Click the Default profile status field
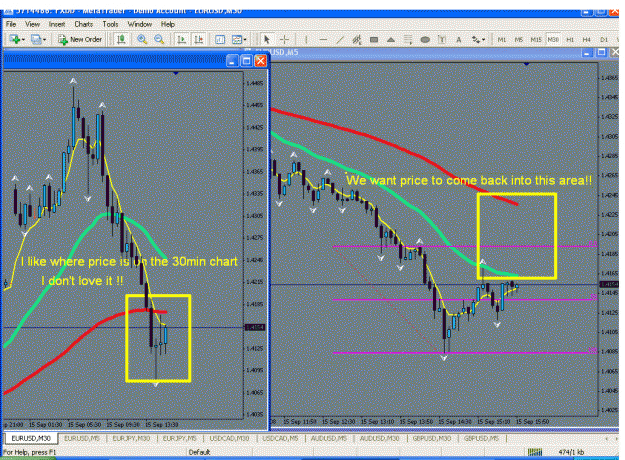Viewport: 625px width, 460px height. (199, 452)
